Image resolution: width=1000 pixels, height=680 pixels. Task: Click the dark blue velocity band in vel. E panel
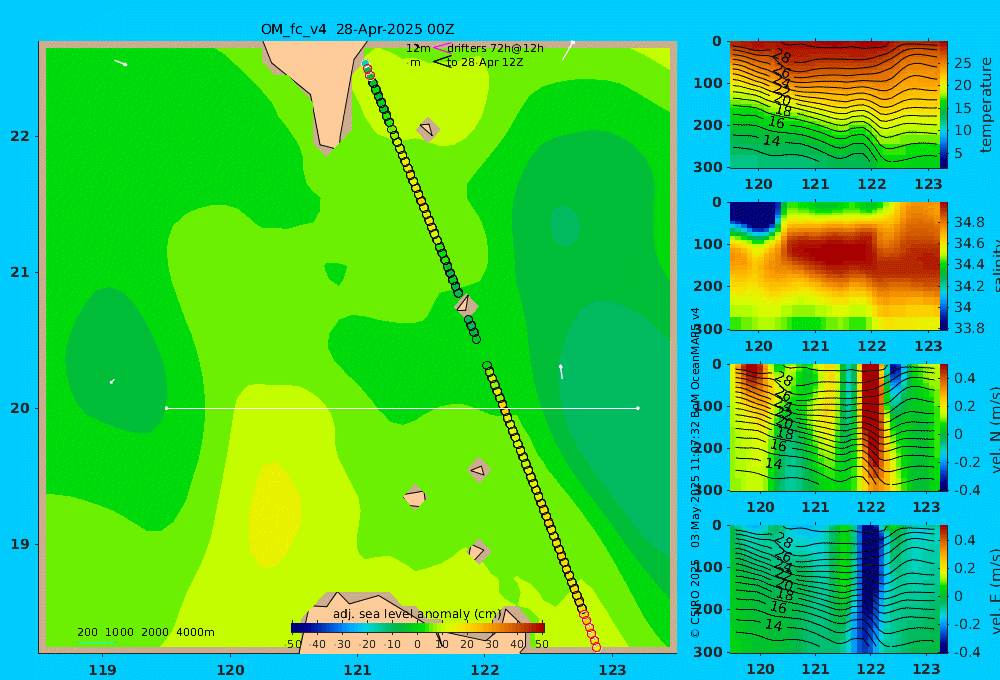[869, 589]
